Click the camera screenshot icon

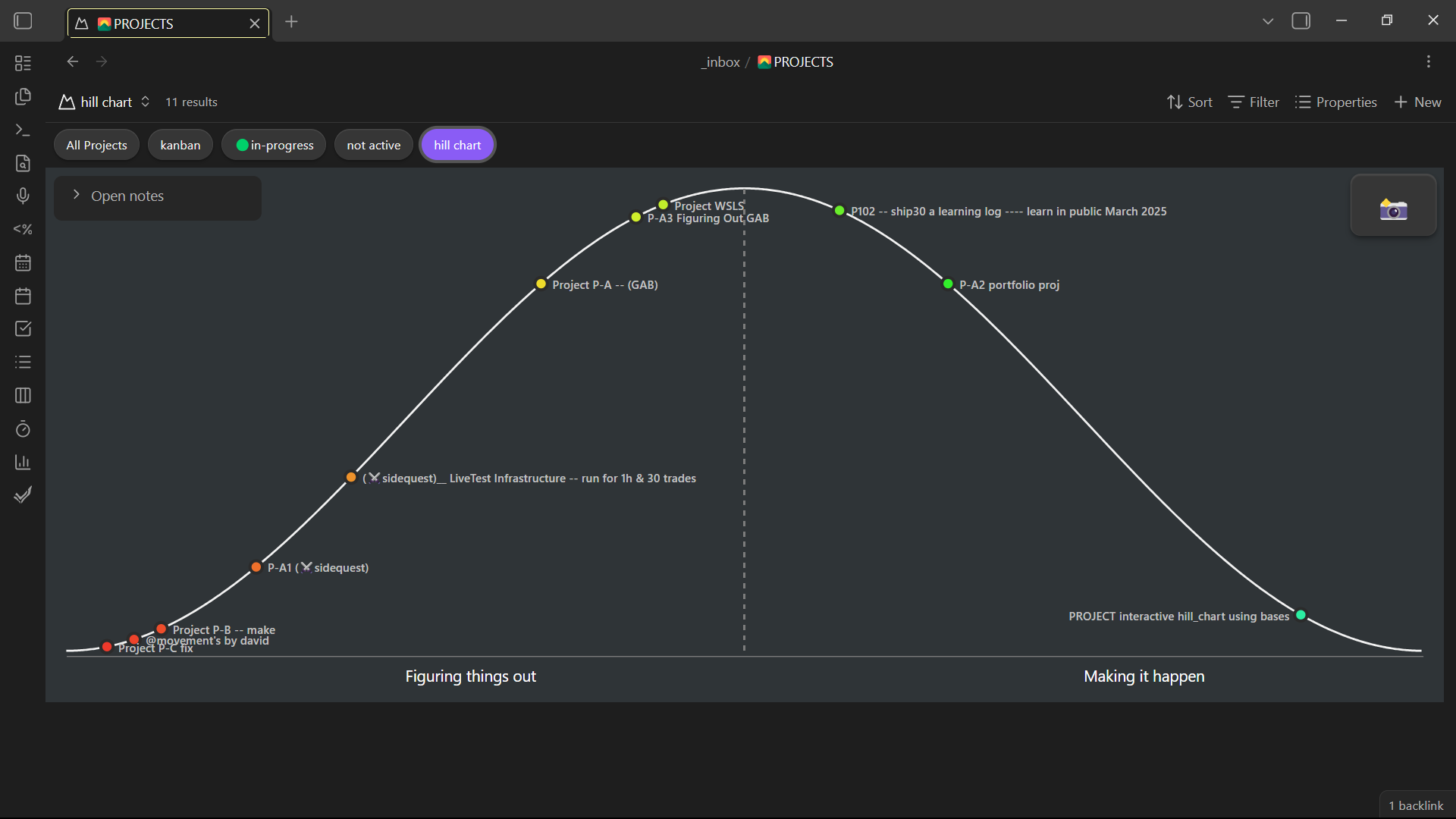coord(1393,209)
